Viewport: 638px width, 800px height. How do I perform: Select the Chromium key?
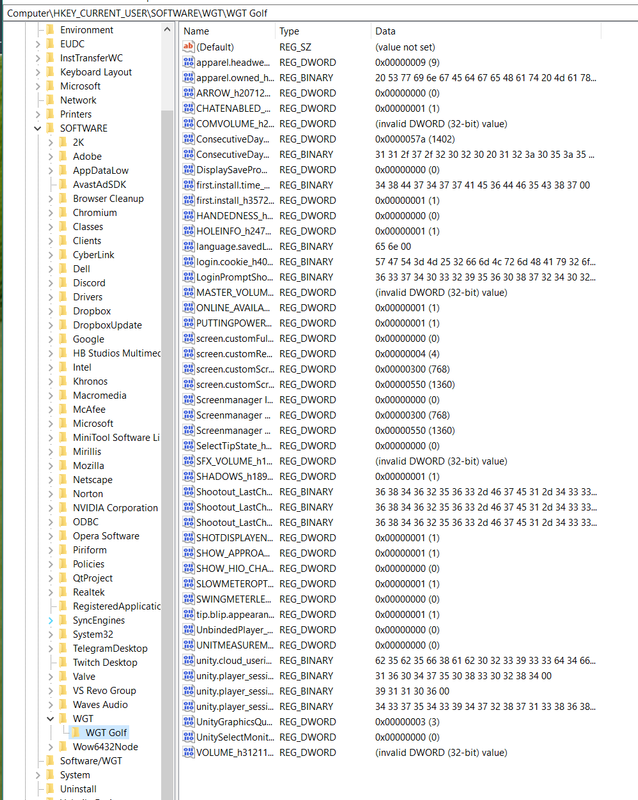click(94, 212)
